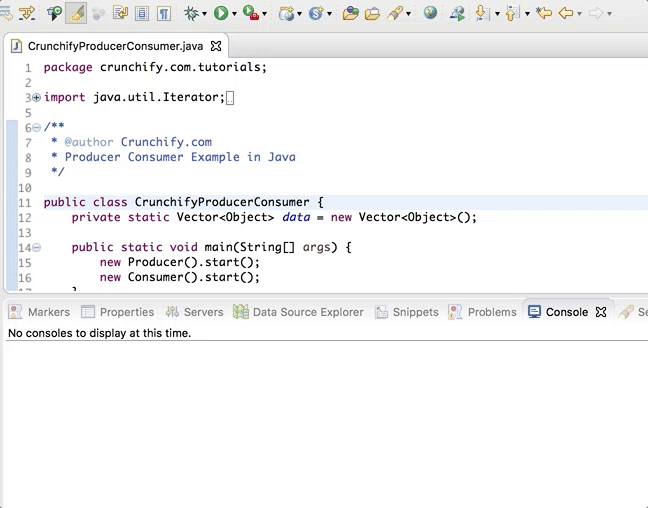Toggle Block Selection Mode icon
Screen dimensions: 648x508
pos(142,13)
